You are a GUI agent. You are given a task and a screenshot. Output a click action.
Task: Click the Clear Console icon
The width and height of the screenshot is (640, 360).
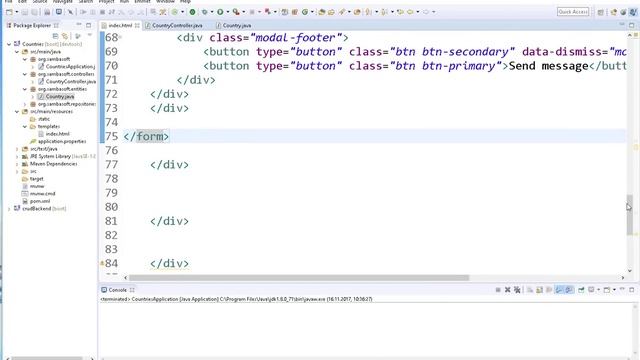click(x=530, y=290)
